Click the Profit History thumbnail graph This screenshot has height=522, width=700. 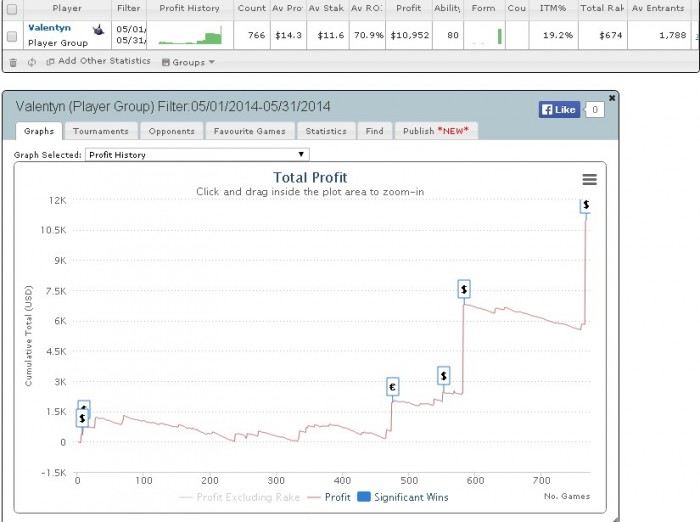click(190, 35)
